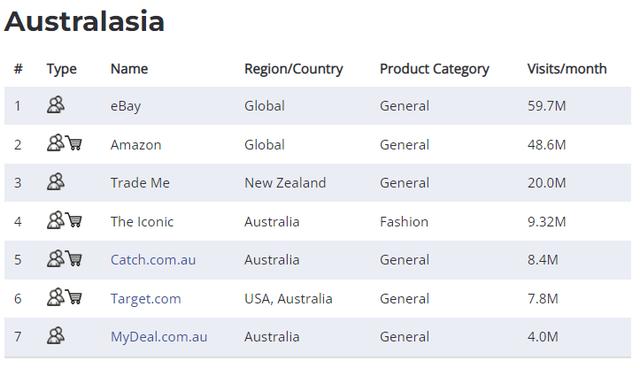640x368 pixels.
Task: Click the marketplace people icon in eBay row
Action: [56, 105]
